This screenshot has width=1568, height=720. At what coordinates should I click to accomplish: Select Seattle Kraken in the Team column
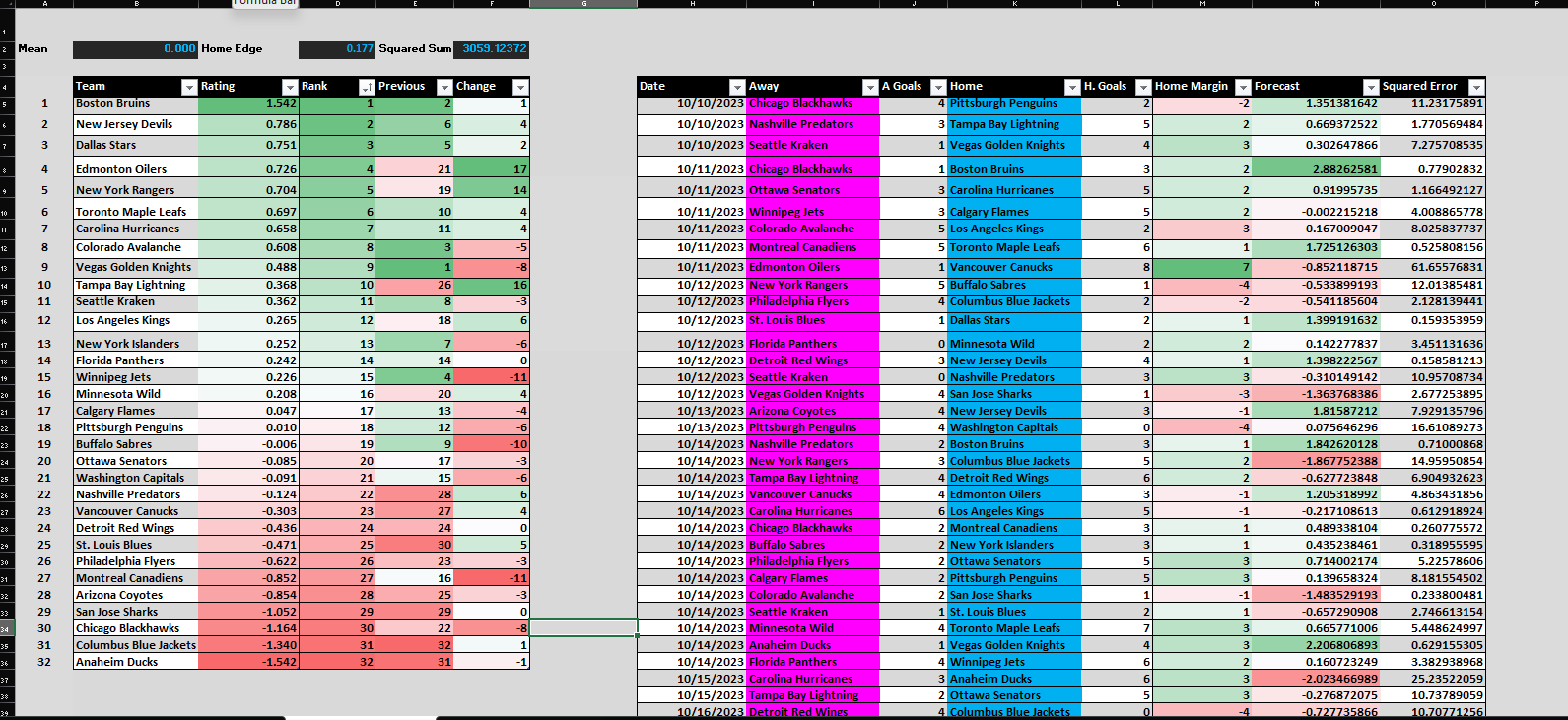(136, 301)
